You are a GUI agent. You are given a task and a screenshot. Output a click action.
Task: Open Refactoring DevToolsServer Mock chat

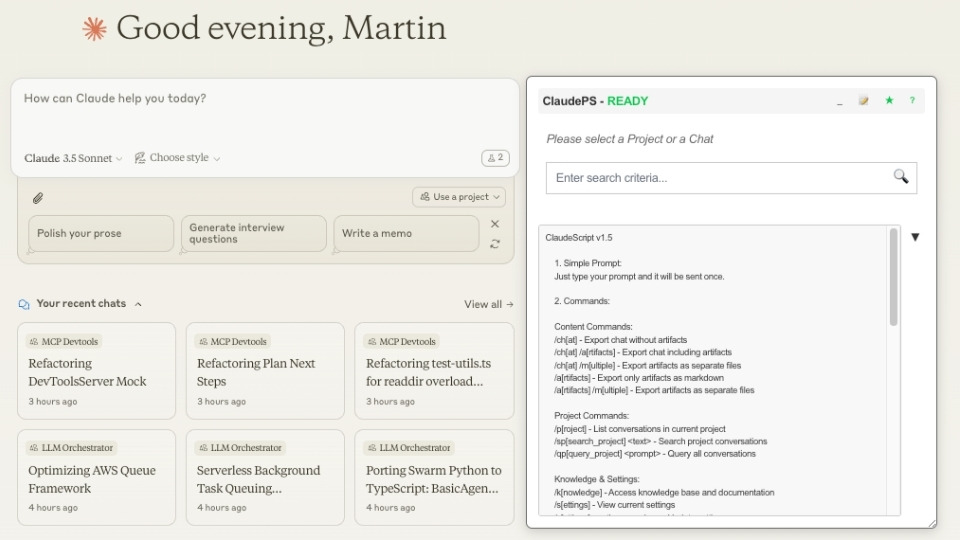(x=97, y=371)
